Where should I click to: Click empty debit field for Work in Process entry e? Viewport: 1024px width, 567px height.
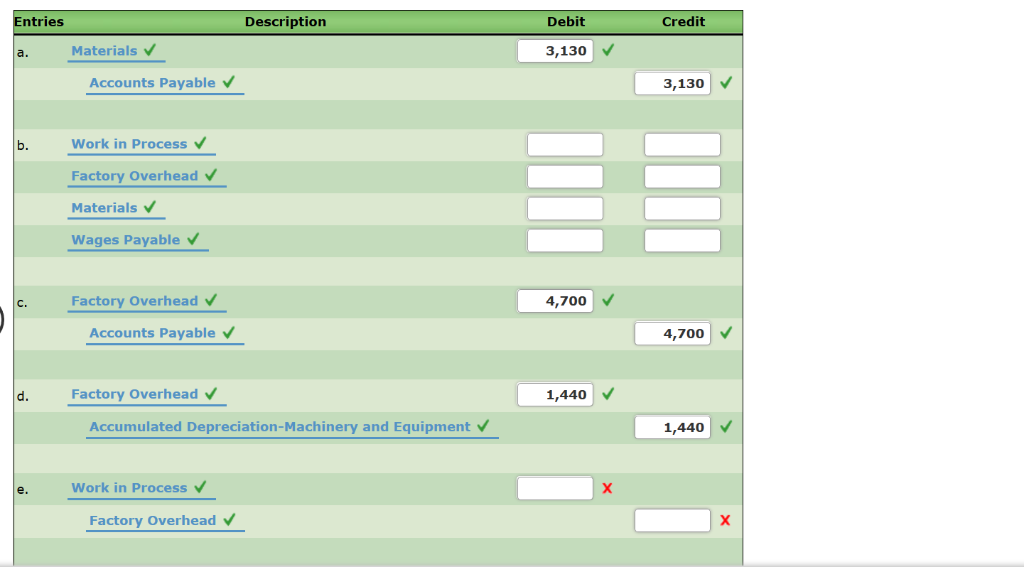[x=555, y=488]
